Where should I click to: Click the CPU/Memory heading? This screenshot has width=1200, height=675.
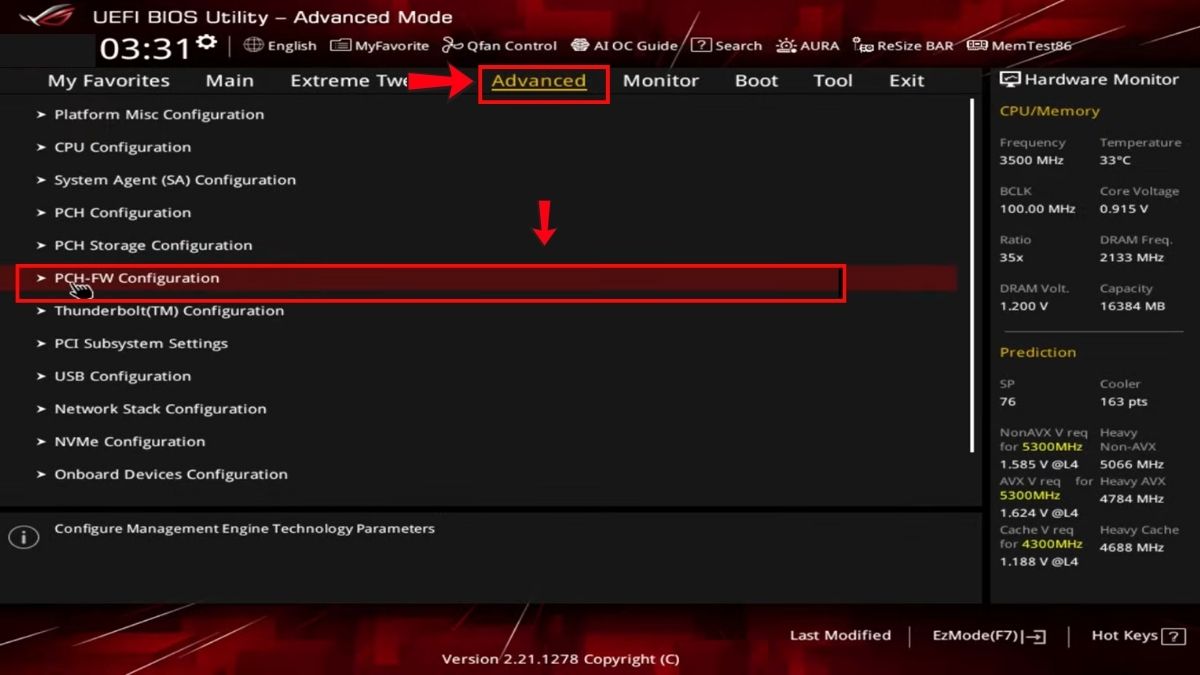click(1049, 112)
